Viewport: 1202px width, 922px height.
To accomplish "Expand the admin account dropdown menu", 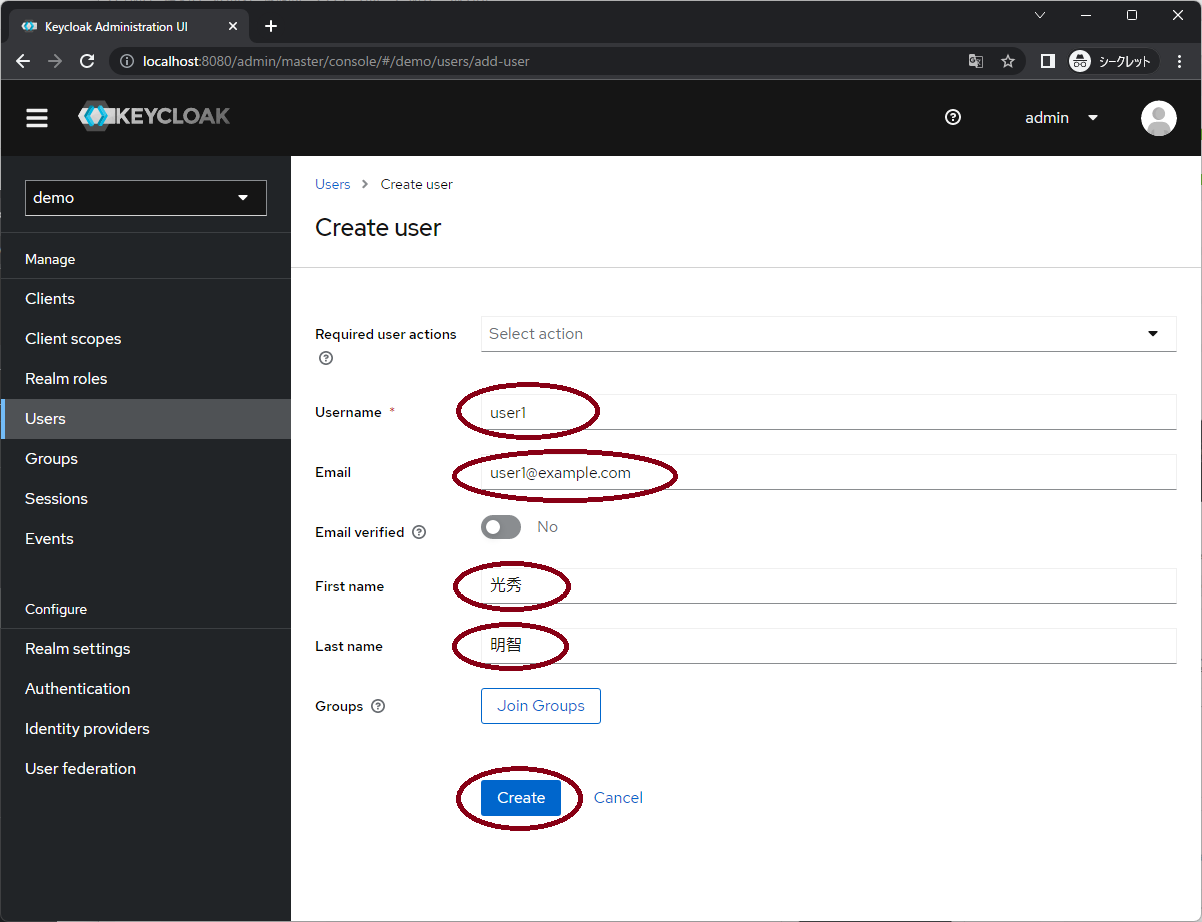I will point(1062,117).
